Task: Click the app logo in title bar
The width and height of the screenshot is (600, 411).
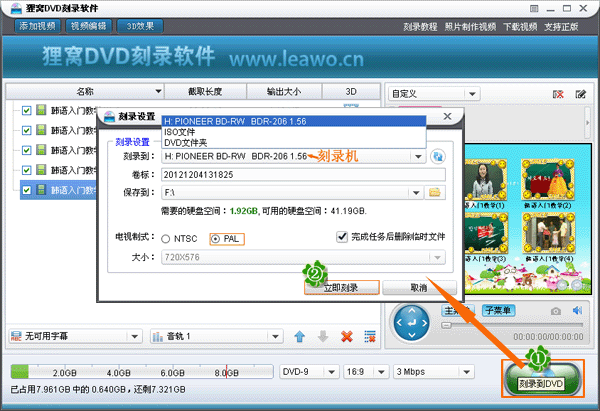Action: click(x=16, y=8)
